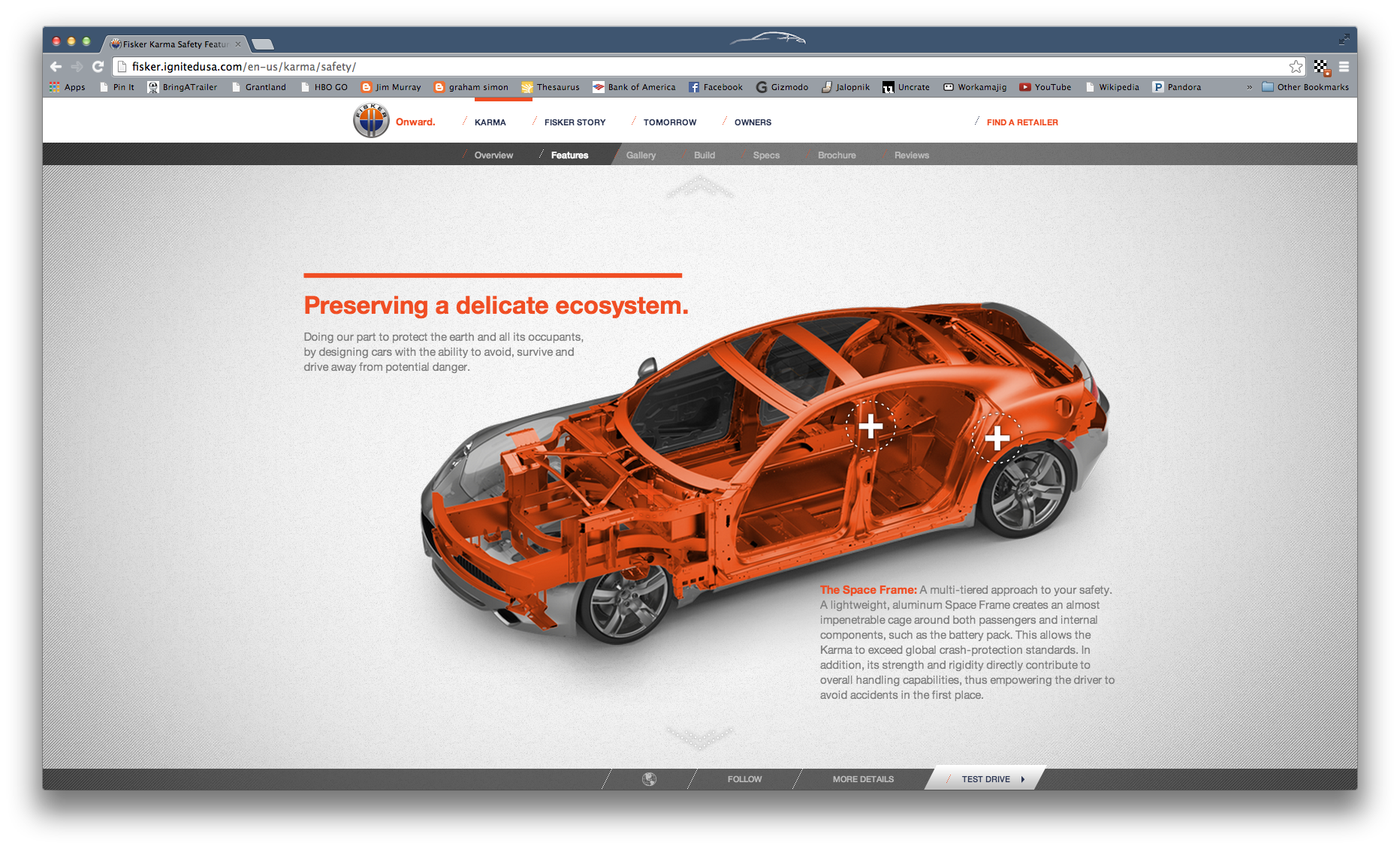Image resolution: width=1400 pixels, height=849 pixels.
Task: Click MORE DETAILS in the footer bar
Action: [x=863, y=779]
